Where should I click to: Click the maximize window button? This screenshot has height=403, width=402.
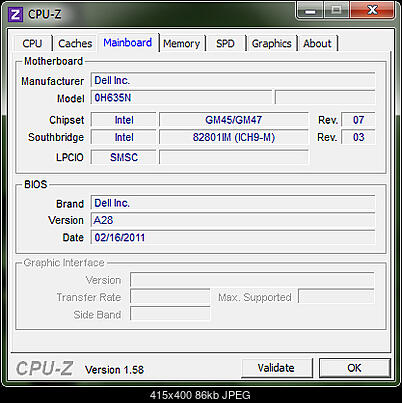click(336, 11)
